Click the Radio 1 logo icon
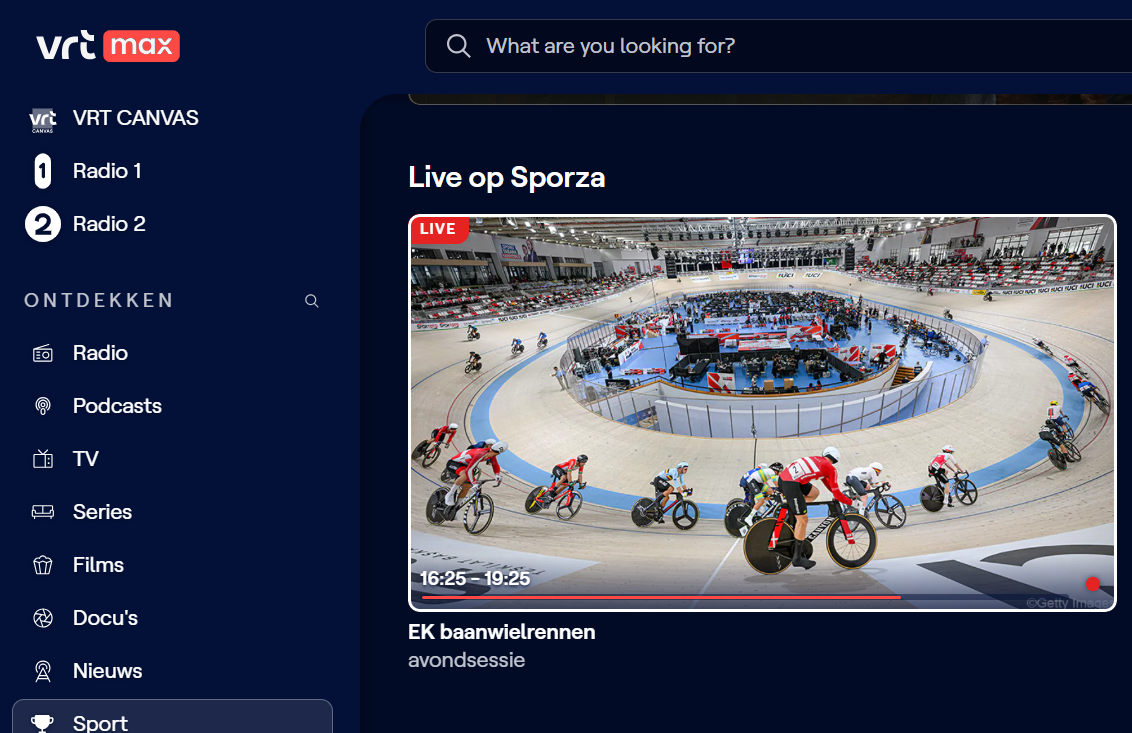The height and width of the screenshot is (733, 1132). coord(43,171)
